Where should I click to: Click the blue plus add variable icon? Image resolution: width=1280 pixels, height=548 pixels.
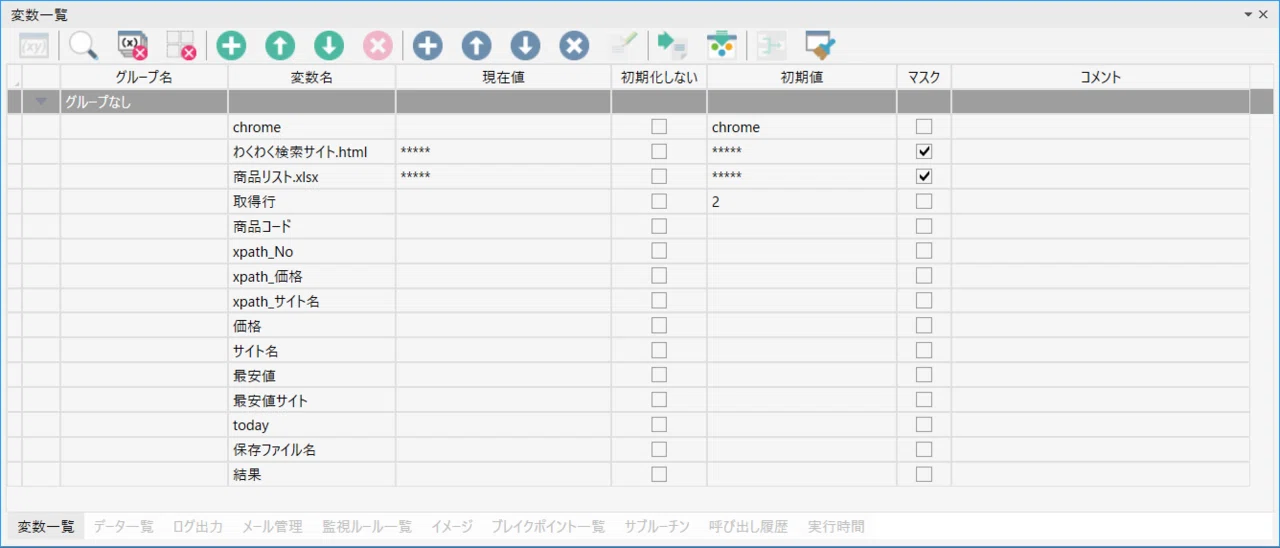(428, 45)
